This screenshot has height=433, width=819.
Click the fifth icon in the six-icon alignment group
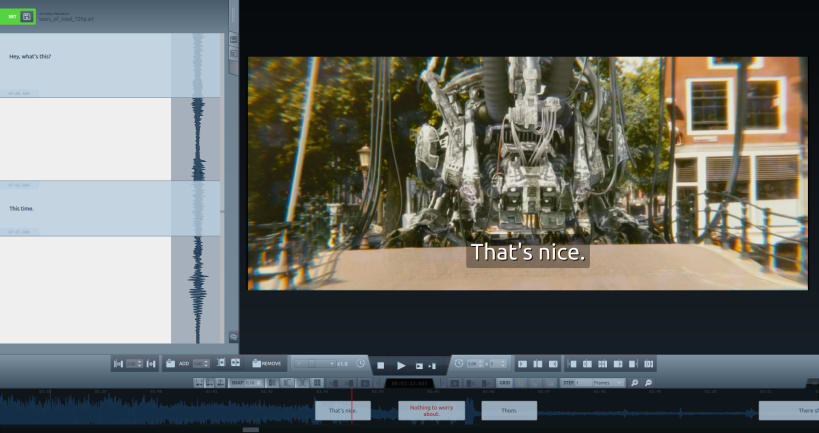click(633, 364)
